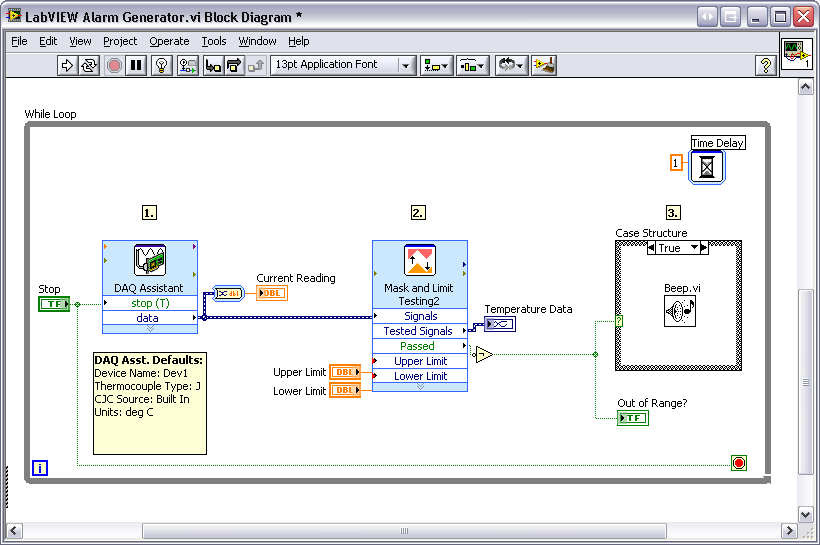Viewport: 820px width, 545px height.
Task: Expand the DAQ Assistant terminal list chevron
Action: (x=150, y=328)
